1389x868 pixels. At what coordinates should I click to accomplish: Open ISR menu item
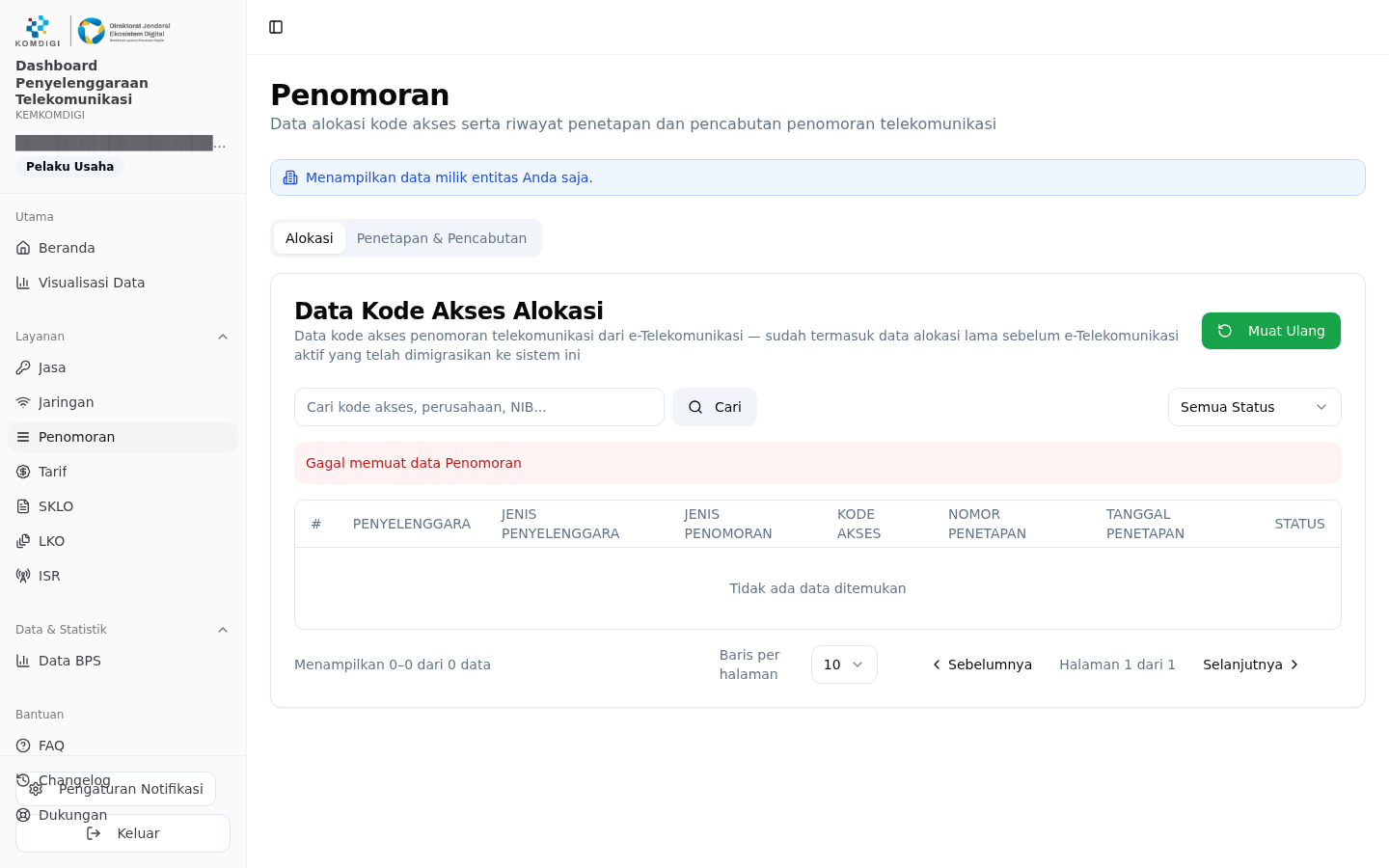pos(123,576)
